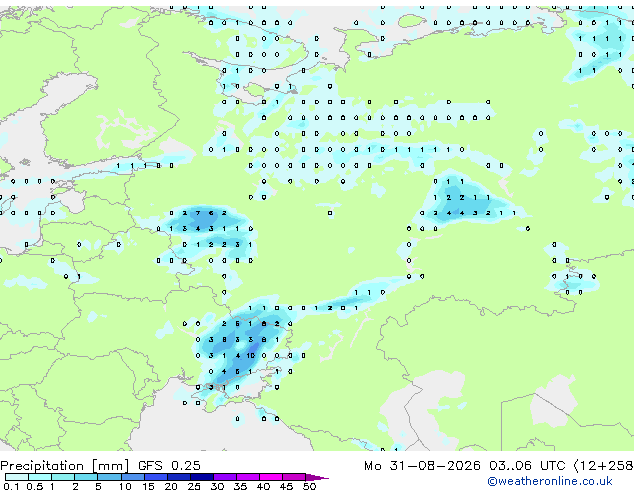Viewport: 634px width, 490px height.
Task: Click the '35' legend scale label
Action: [240, 486]
